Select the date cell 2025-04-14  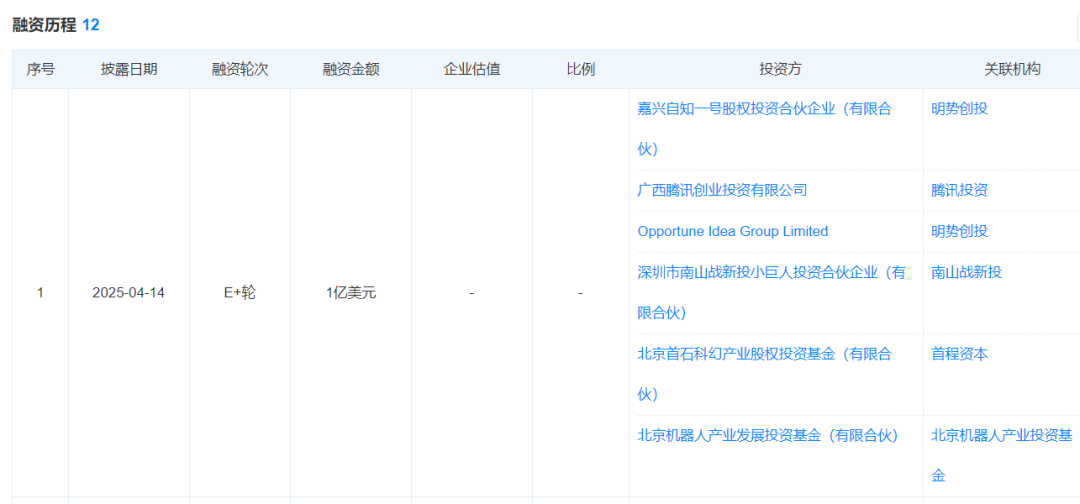[129, 293]
